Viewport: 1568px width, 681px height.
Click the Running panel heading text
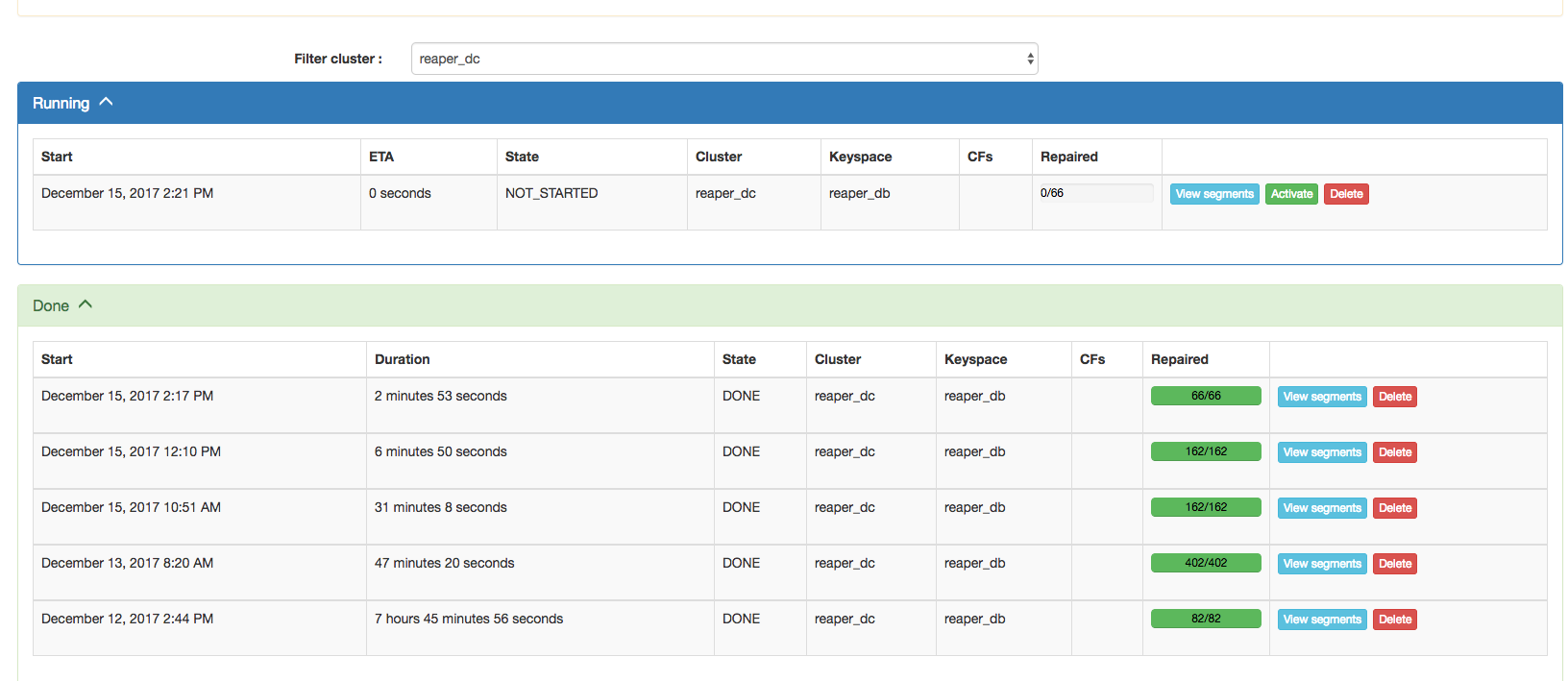point(61,103)
